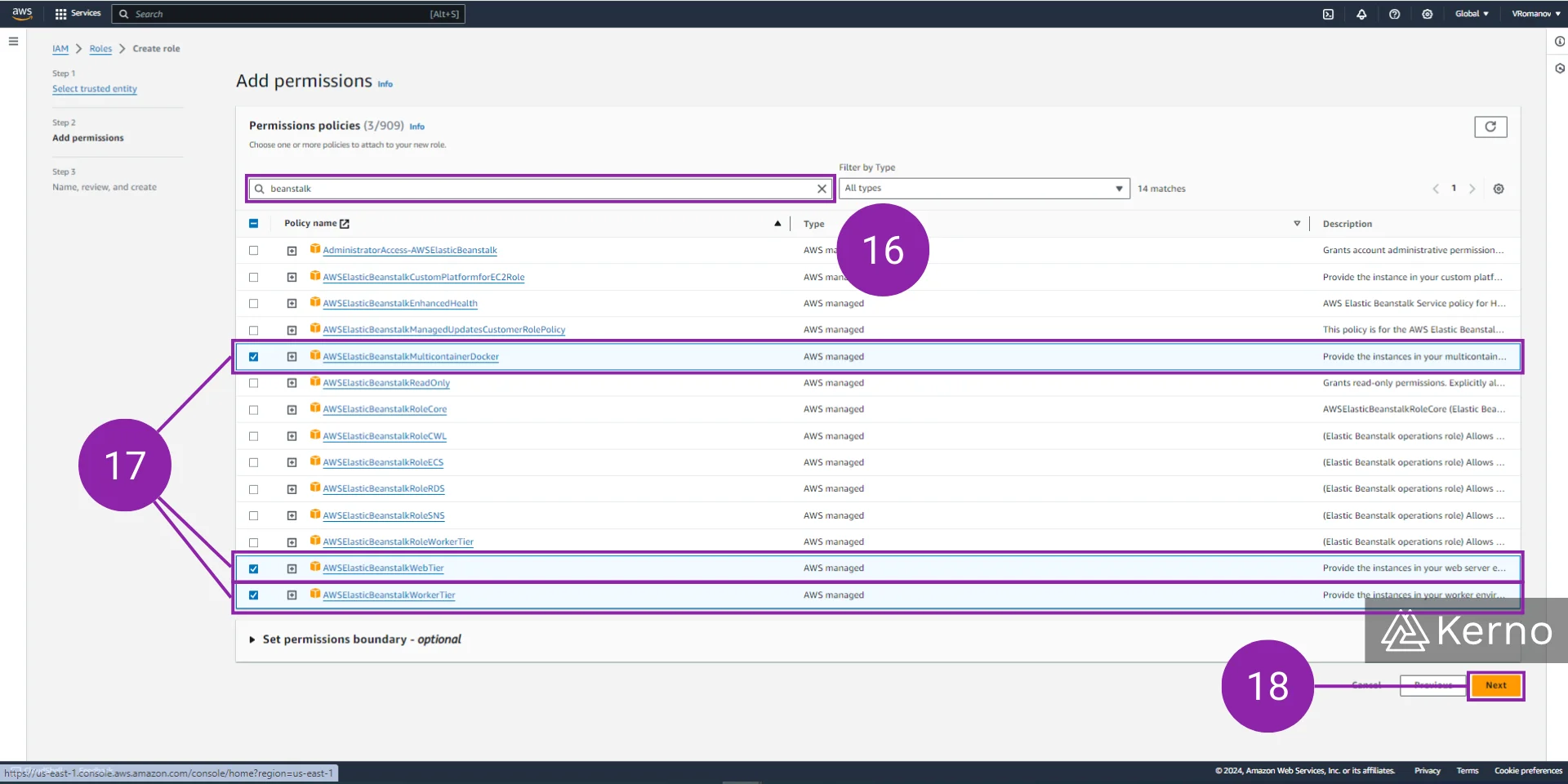Open the Info link next to Permissions policies
The image size is (1568, 784).
coord(416,127)
